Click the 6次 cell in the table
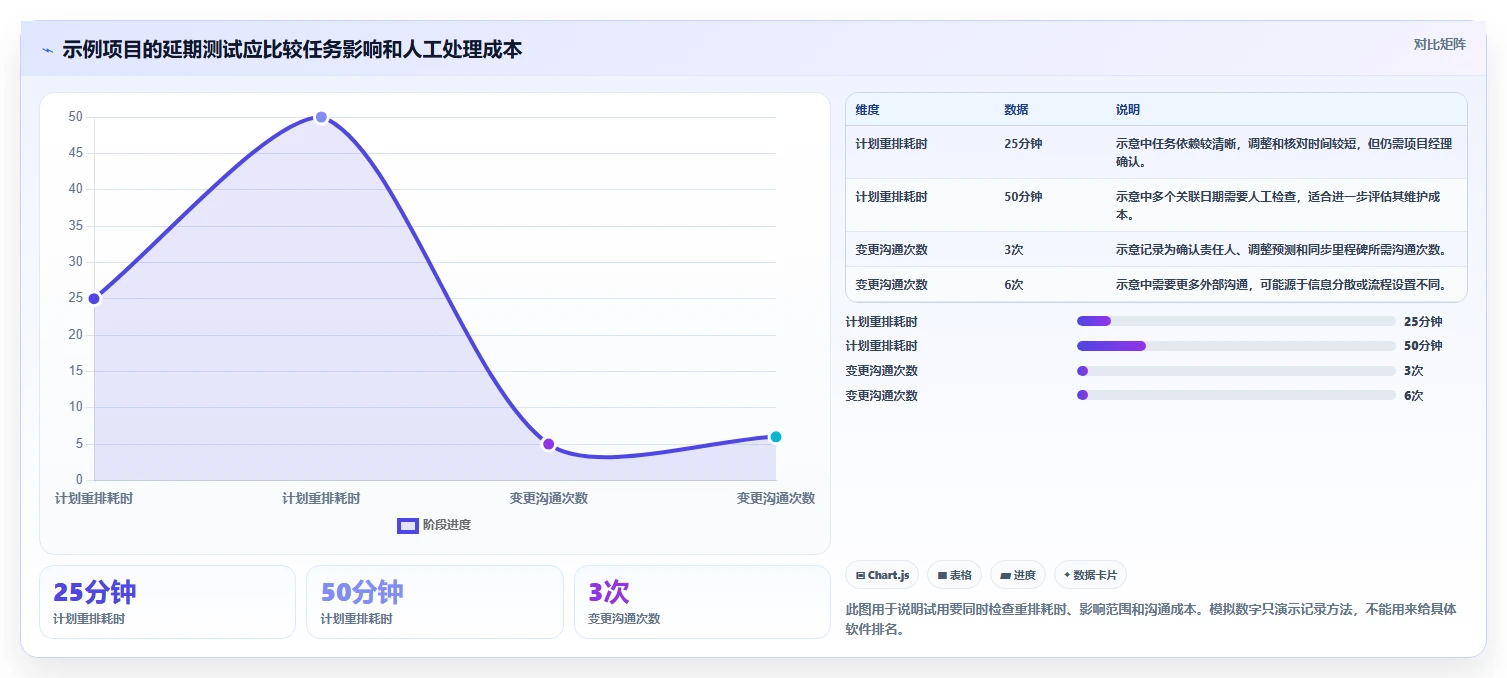1507x678 pixels. (x=1014, y=285)
